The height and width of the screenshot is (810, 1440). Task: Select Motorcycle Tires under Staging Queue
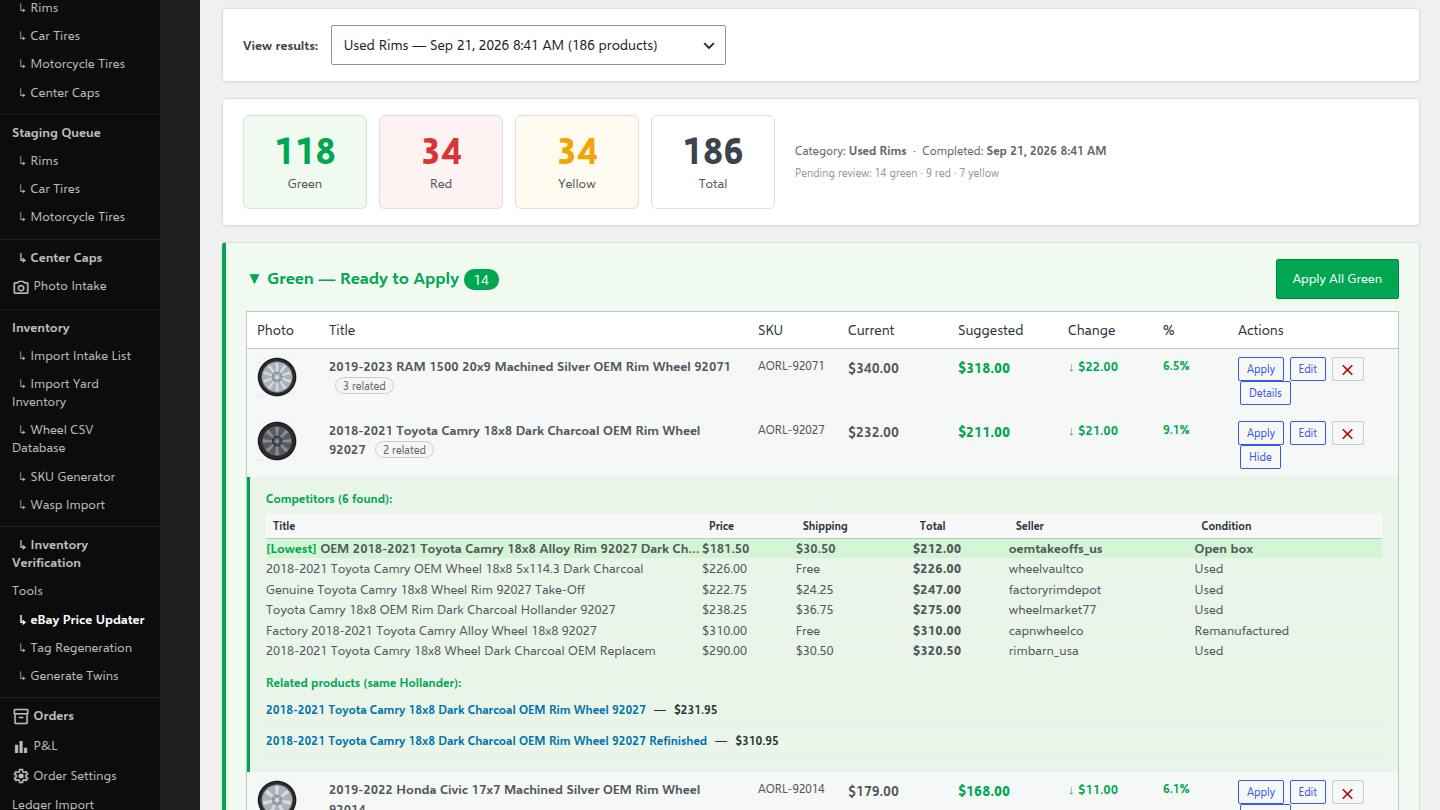click(x=78, y=217)
